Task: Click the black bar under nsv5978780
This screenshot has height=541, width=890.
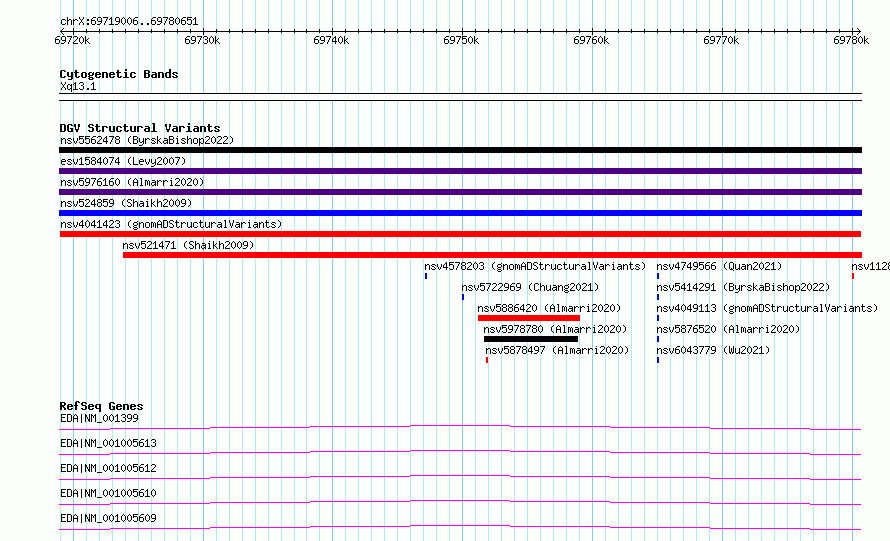Action: coord(531,339)
